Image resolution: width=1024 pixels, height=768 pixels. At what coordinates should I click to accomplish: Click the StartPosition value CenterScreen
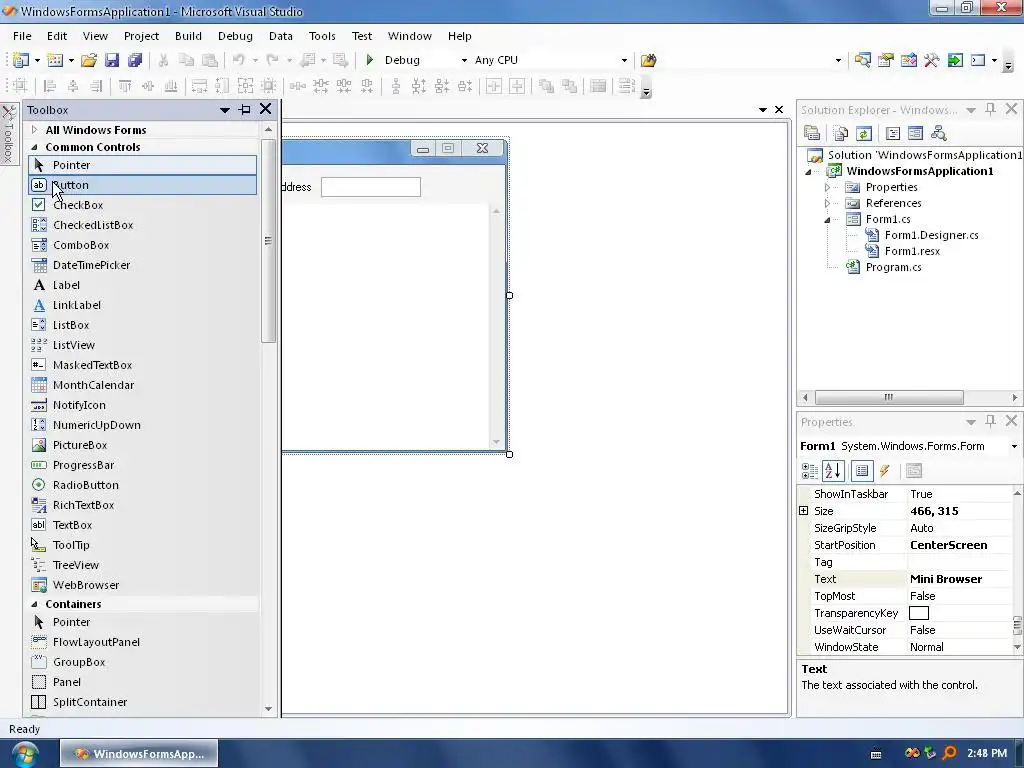[x=948, y=545]
